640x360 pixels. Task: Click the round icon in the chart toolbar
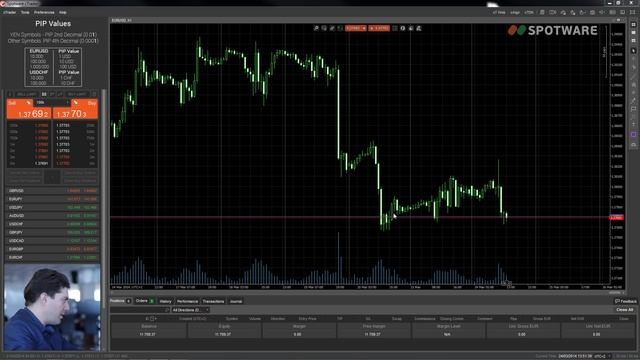pyautogui.click(x=403, y=28)
